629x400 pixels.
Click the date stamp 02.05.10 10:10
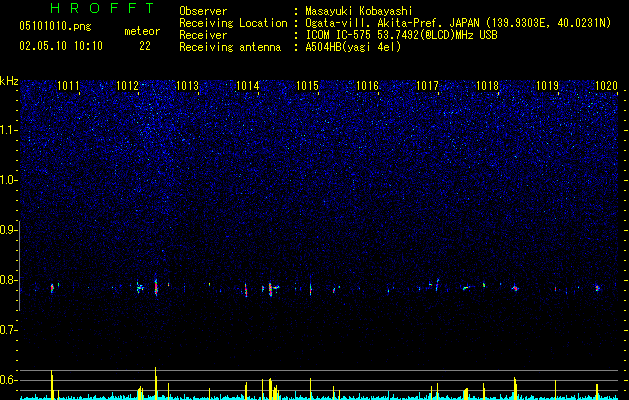pos(61,46)
